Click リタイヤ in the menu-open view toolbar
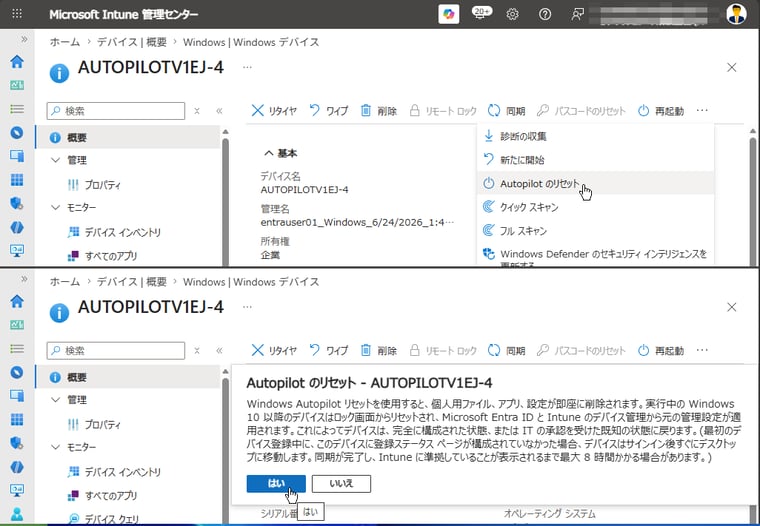Image resolution: width=760 pixels, height=526 pixels. 274,111
